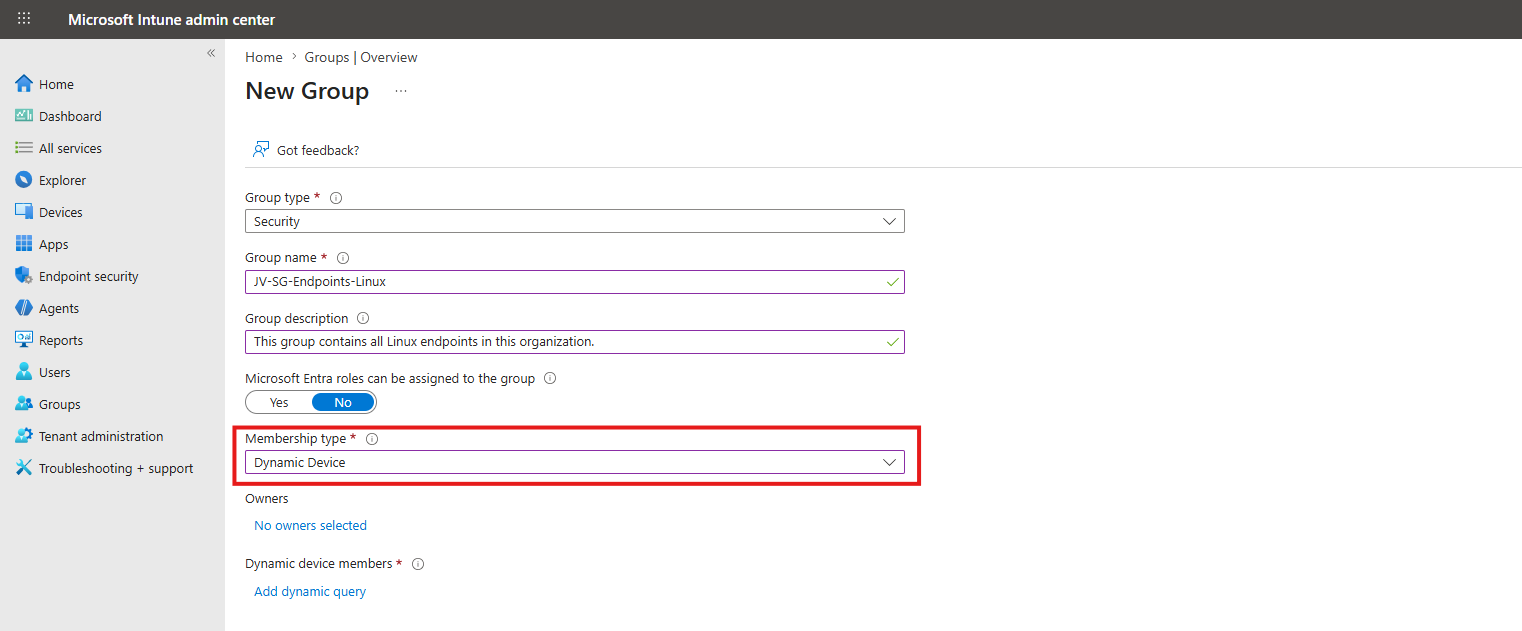Click the Groups people icon
1522x631 pixels.
coord(24,404)
